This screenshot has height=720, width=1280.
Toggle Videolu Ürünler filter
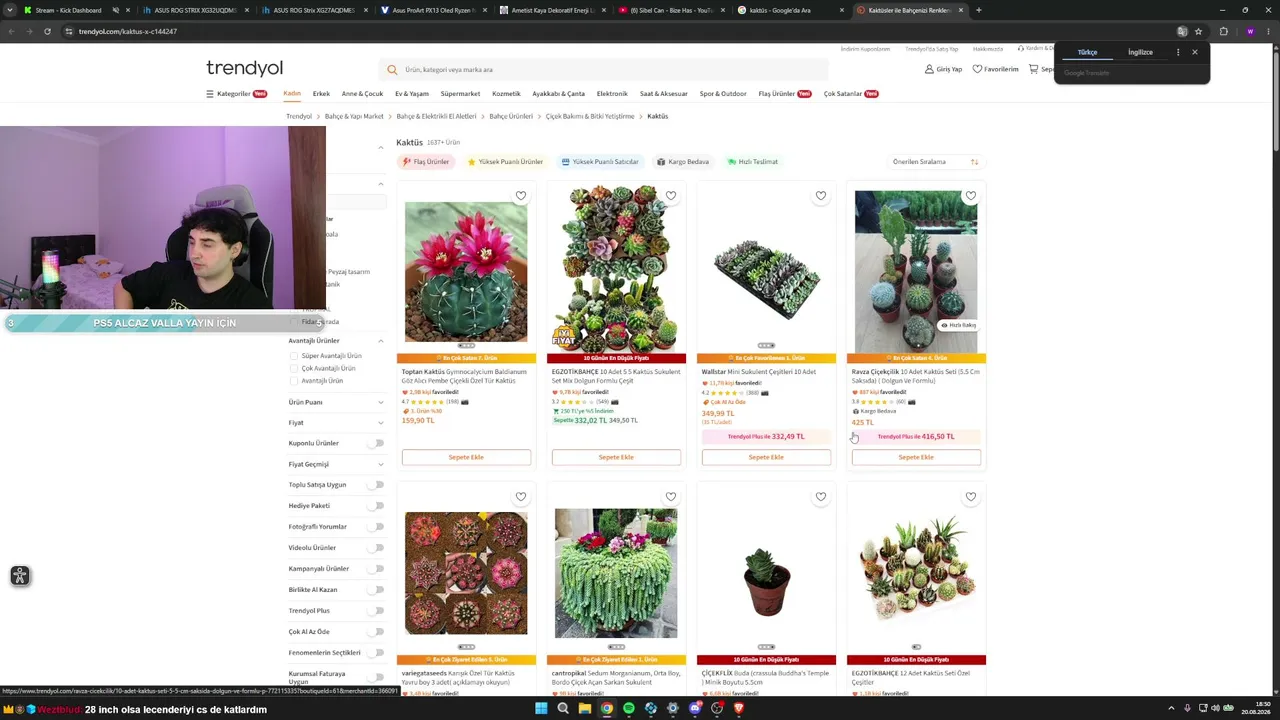tap(376, 548)
